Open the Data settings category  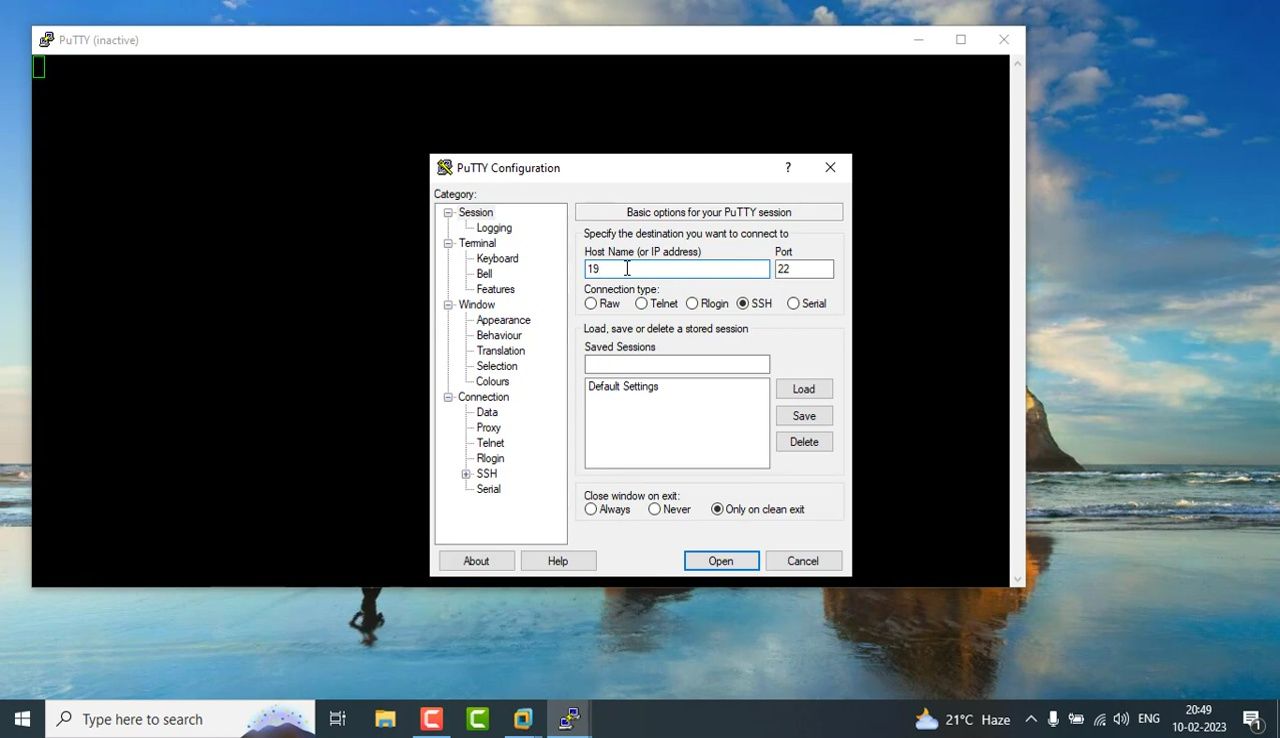pyautogui.click(x=487, y=412)
